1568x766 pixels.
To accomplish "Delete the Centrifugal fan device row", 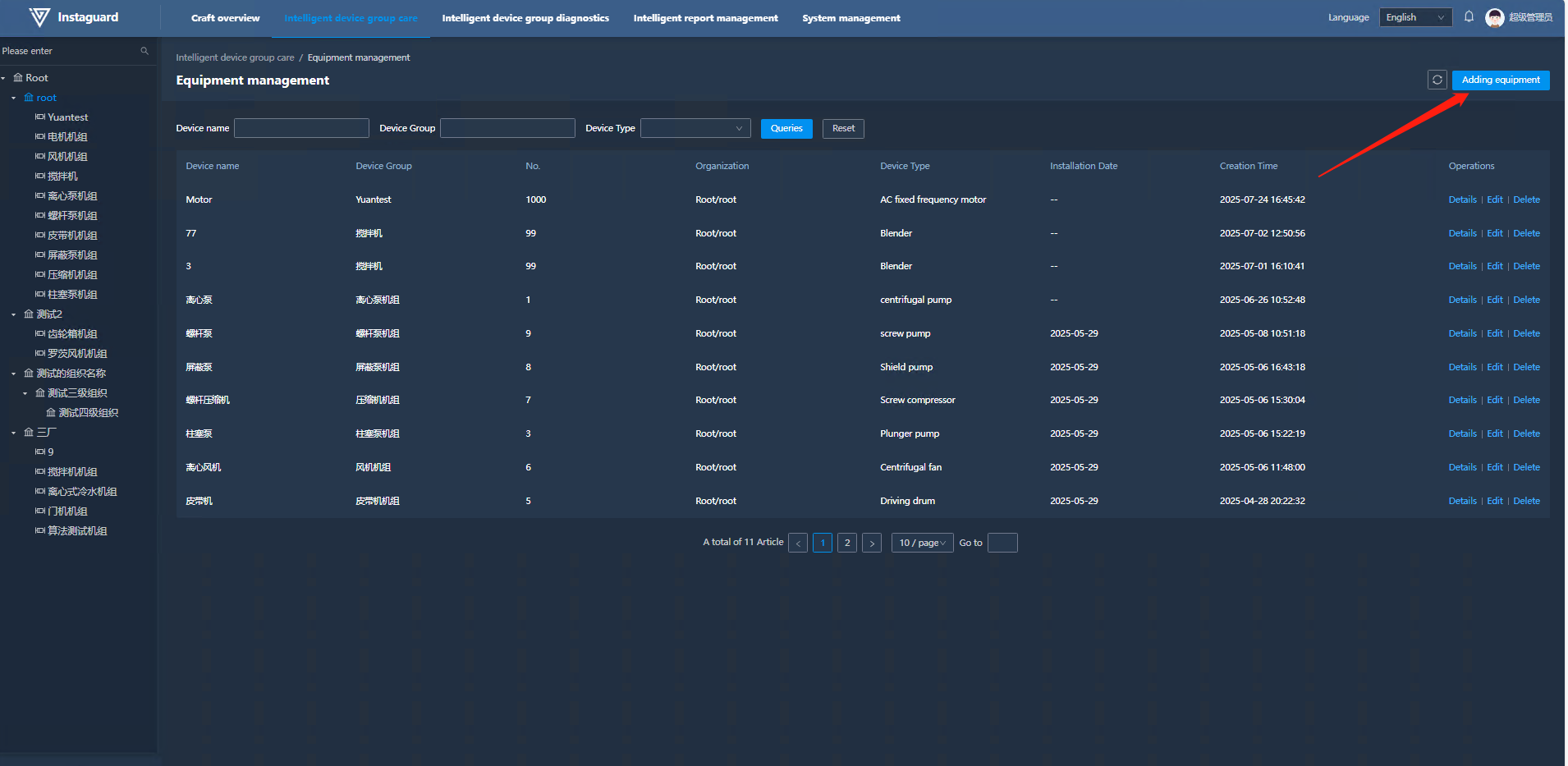I will point(1526,467).
